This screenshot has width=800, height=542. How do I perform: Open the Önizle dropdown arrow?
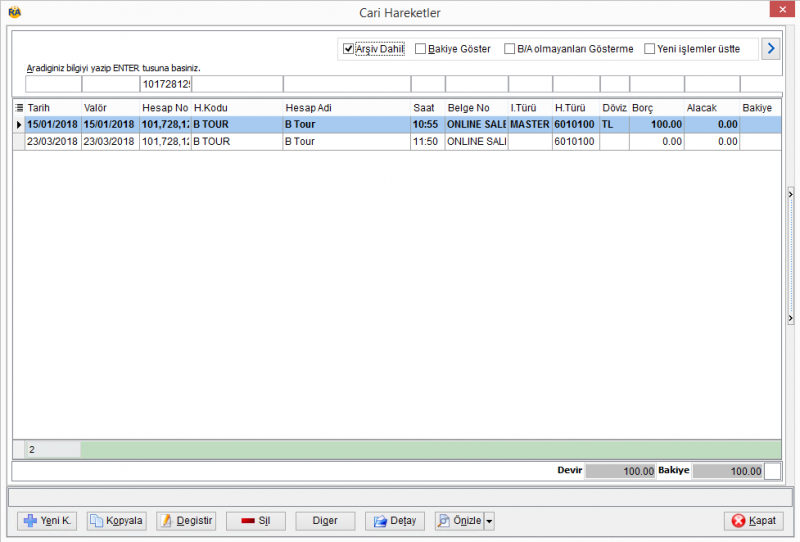point(489,521)
